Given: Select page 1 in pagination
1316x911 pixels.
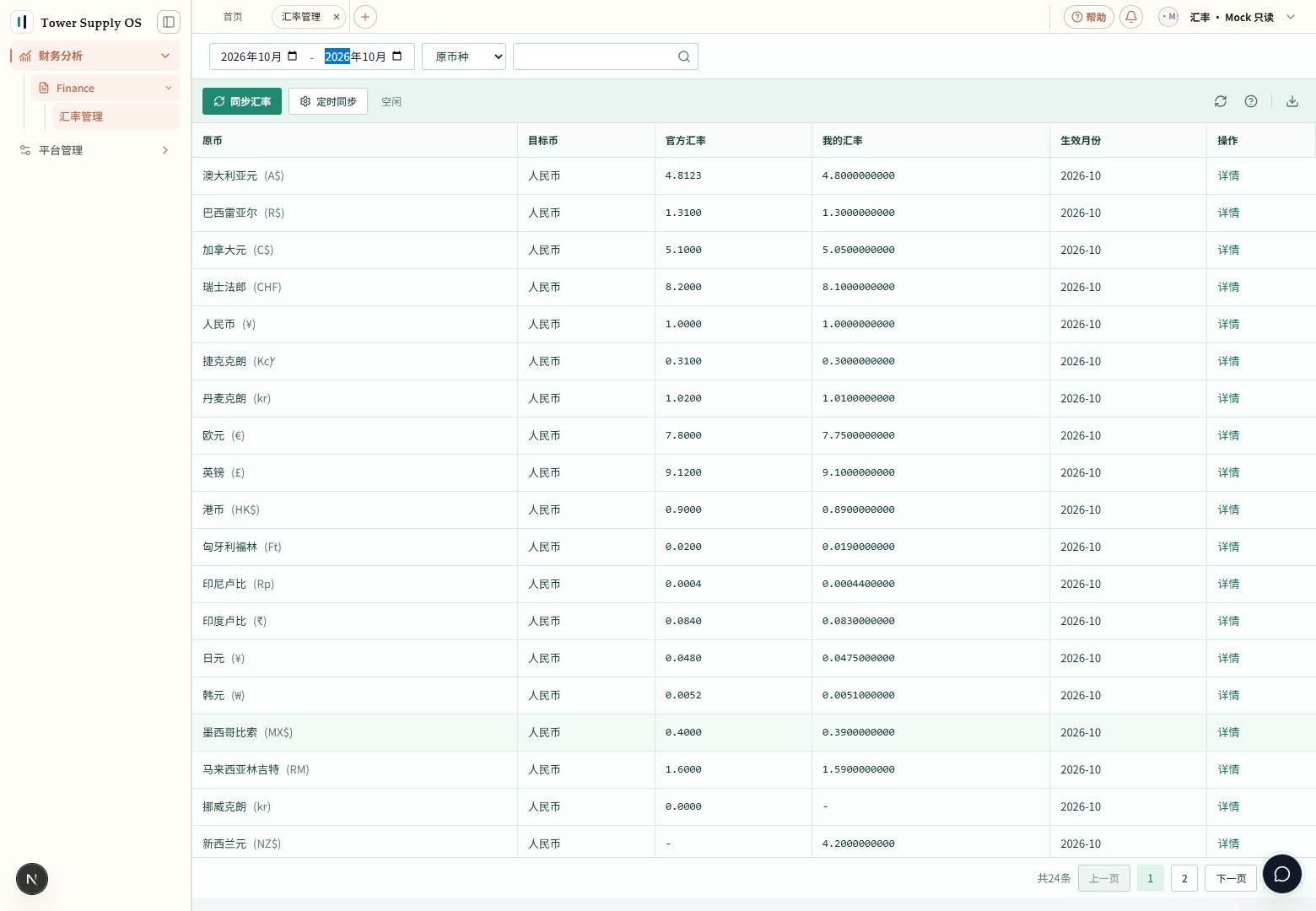Looking at the screenshot, I should pos(1150,878).
